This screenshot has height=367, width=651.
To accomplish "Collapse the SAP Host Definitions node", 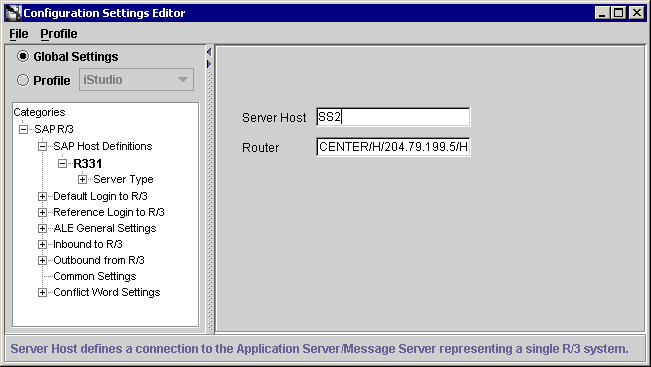I will (42, 147).
